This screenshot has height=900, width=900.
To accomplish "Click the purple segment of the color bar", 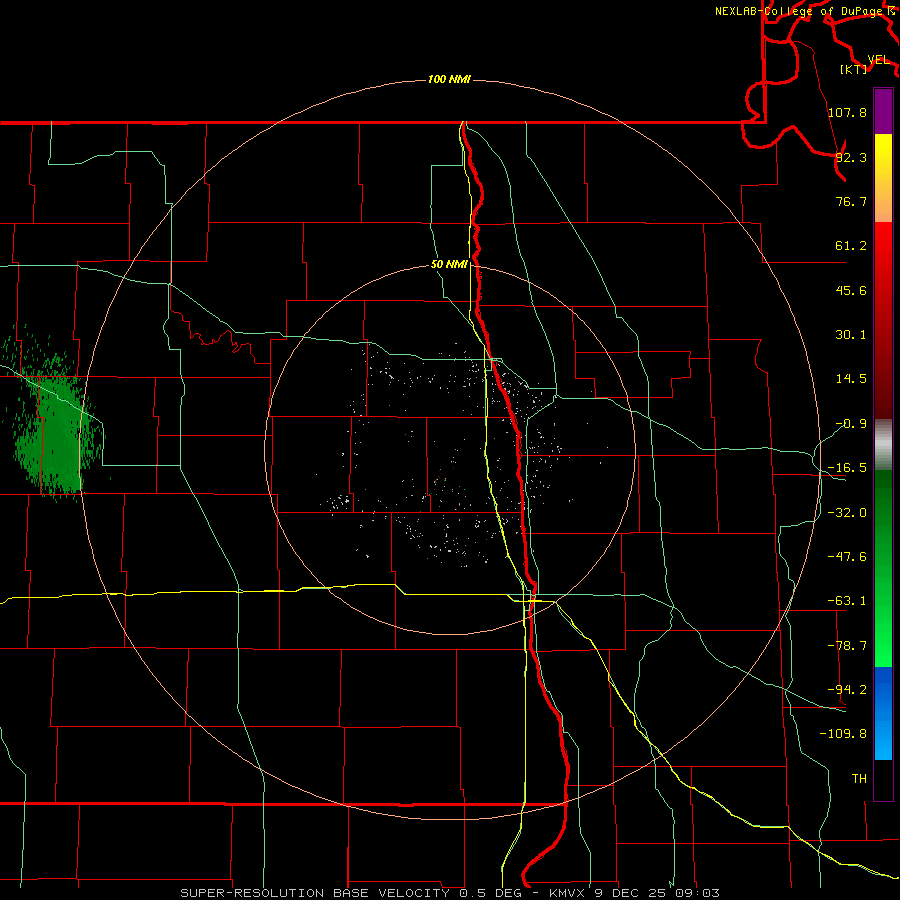I will tap(883, 111).
